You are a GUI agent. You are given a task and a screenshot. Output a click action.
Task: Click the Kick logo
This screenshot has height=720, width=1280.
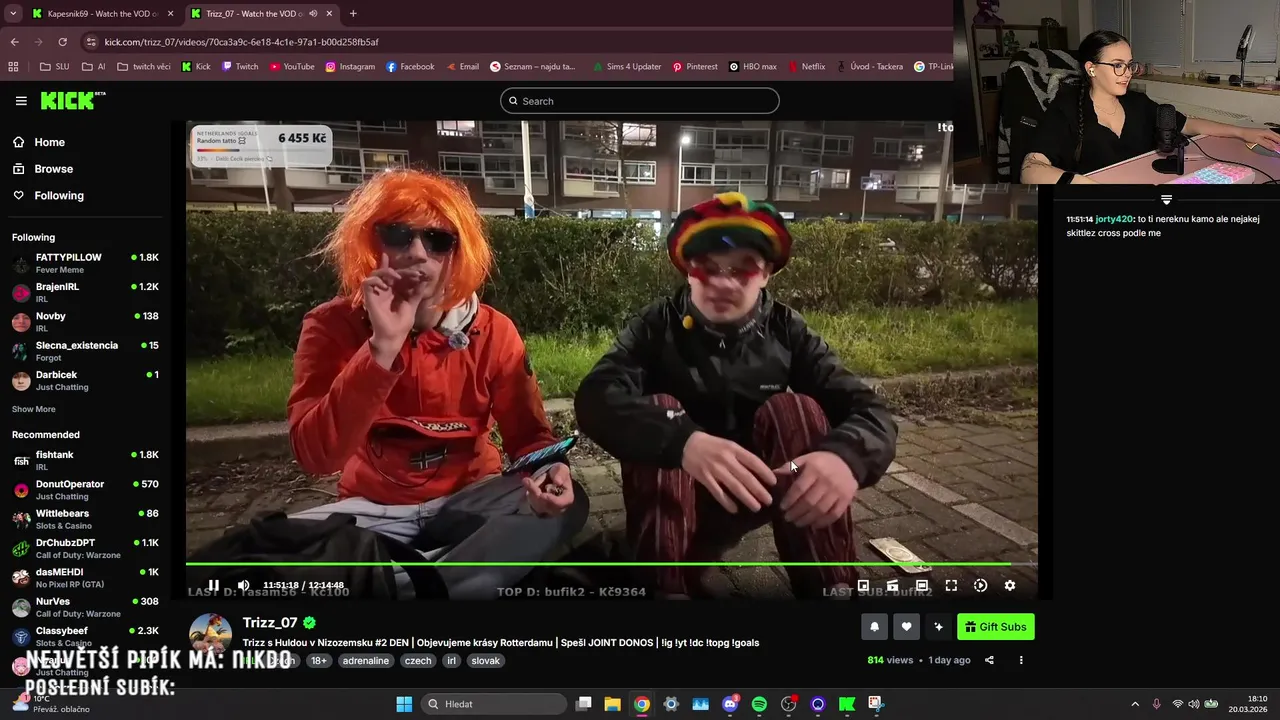coord(73,100)
